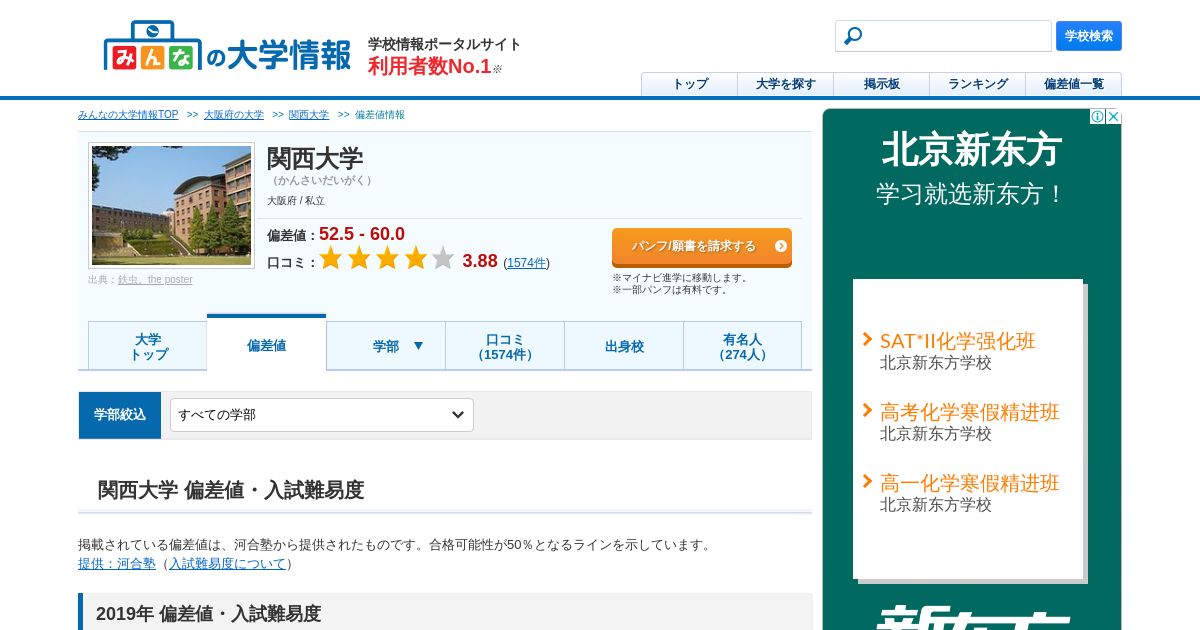Switch to 出身校 tab

624,346
